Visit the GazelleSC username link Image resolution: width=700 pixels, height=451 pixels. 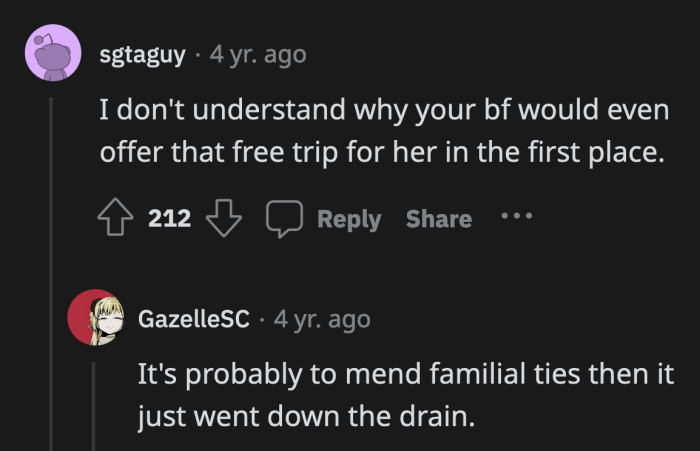pyautogui.click(x=193, y=320)
